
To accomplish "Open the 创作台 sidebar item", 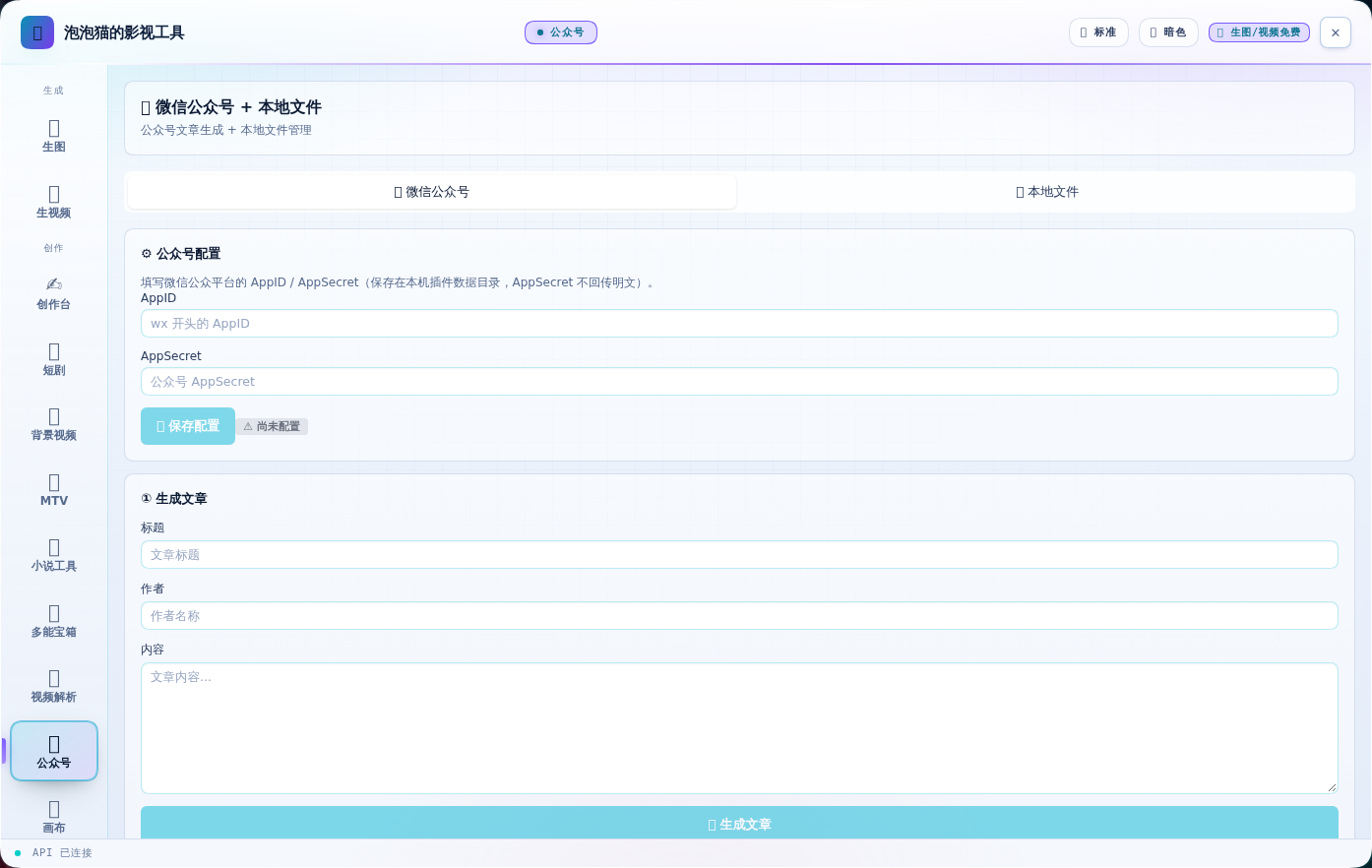I will click(53, 293).
